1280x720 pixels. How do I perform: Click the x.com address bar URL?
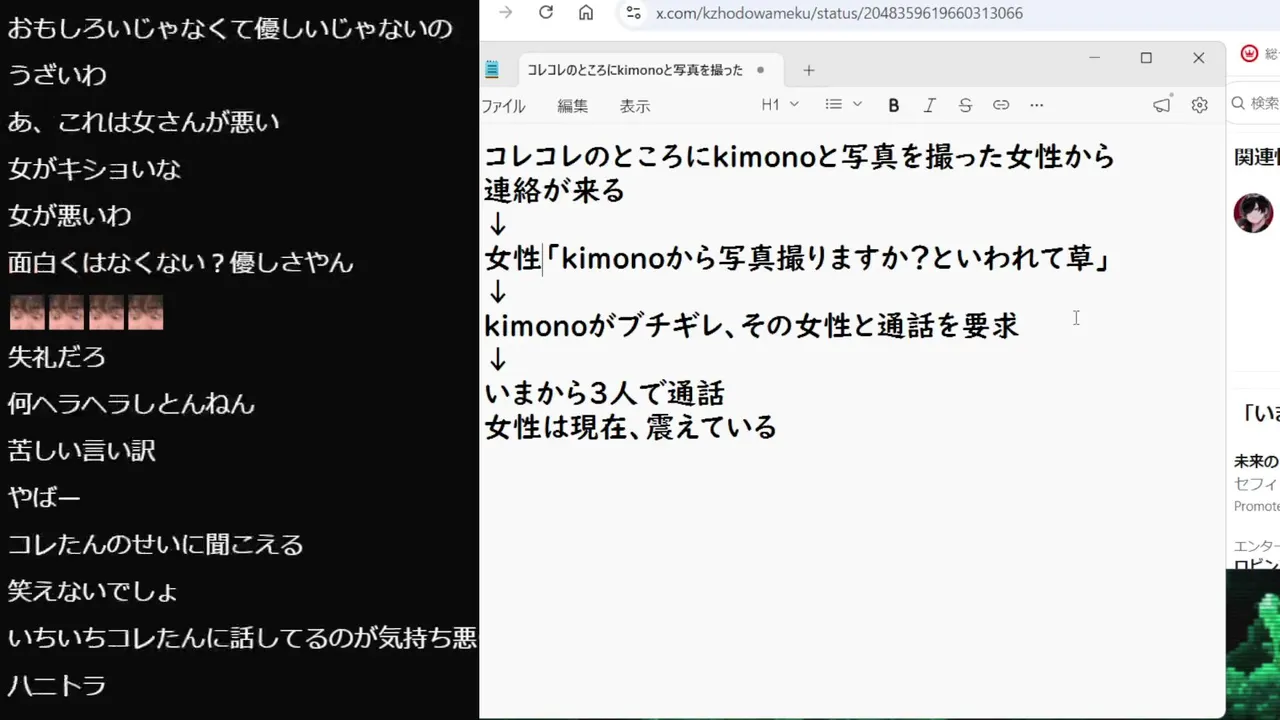(x=839, y=13)
